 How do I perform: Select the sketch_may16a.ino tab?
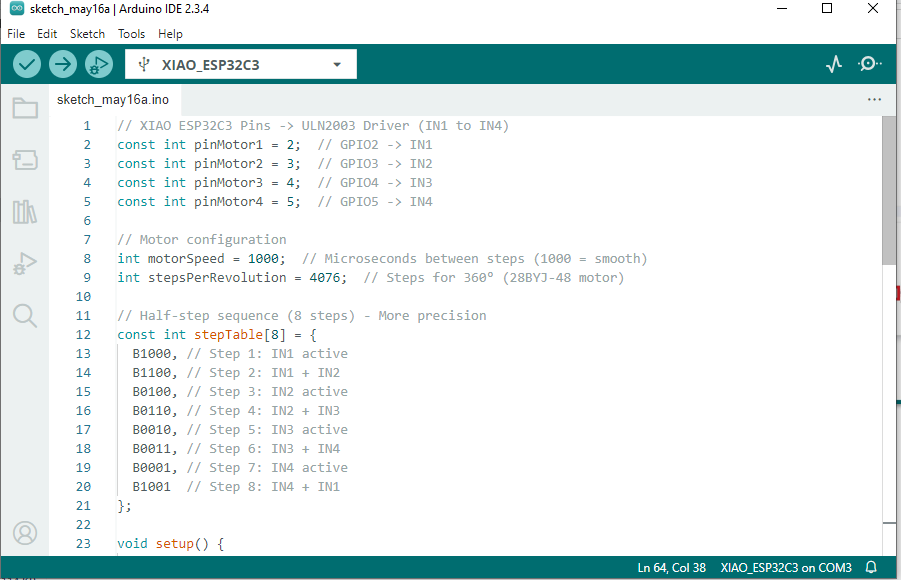click(x=113, y=99)
